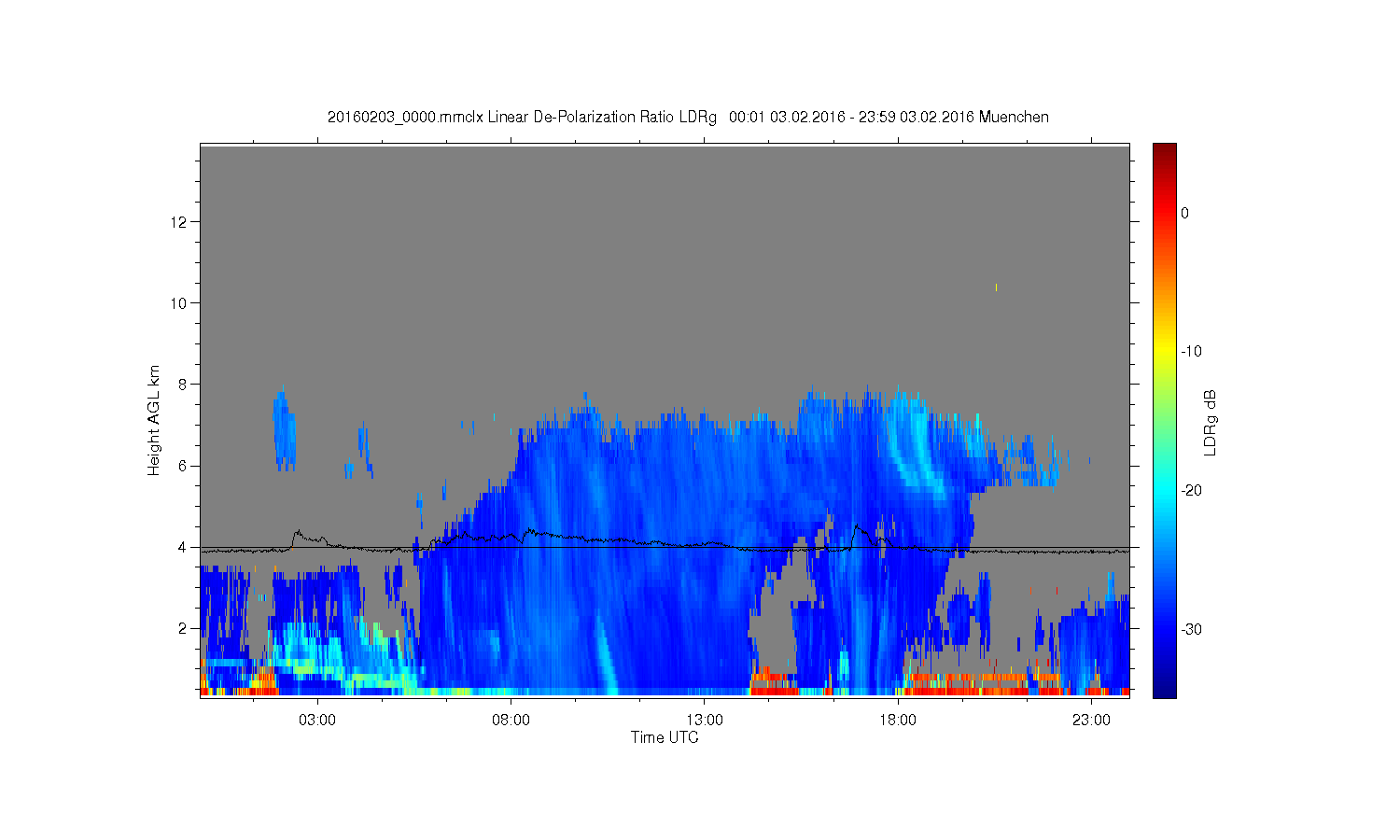Click the 03:00 time tick label
The height and width of the screenshot is (840, 1400).
point(317,721)
